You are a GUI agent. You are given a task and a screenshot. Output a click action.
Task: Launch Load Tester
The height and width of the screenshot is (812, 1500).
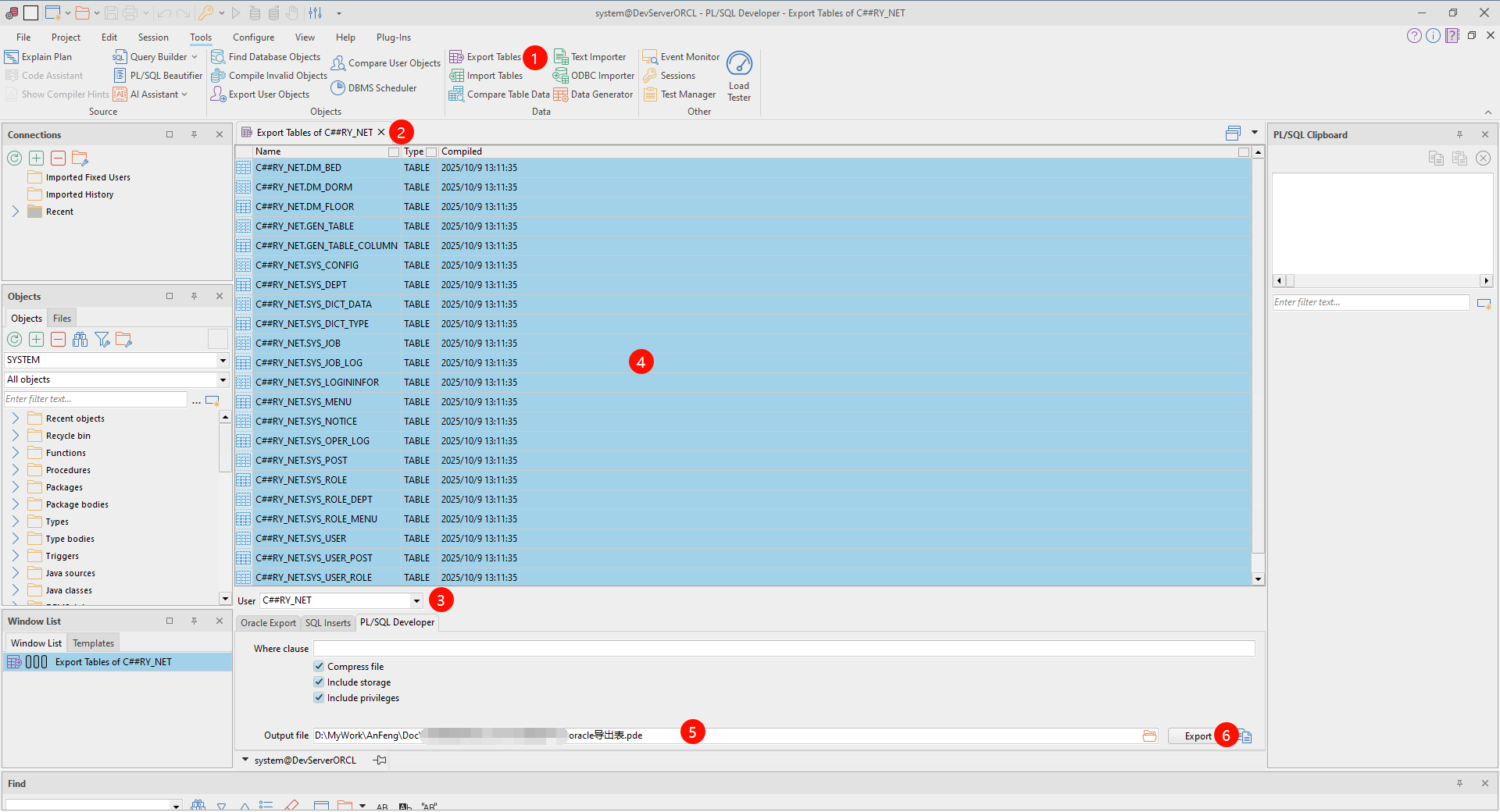pyautogui.click(x=739, y=77)
